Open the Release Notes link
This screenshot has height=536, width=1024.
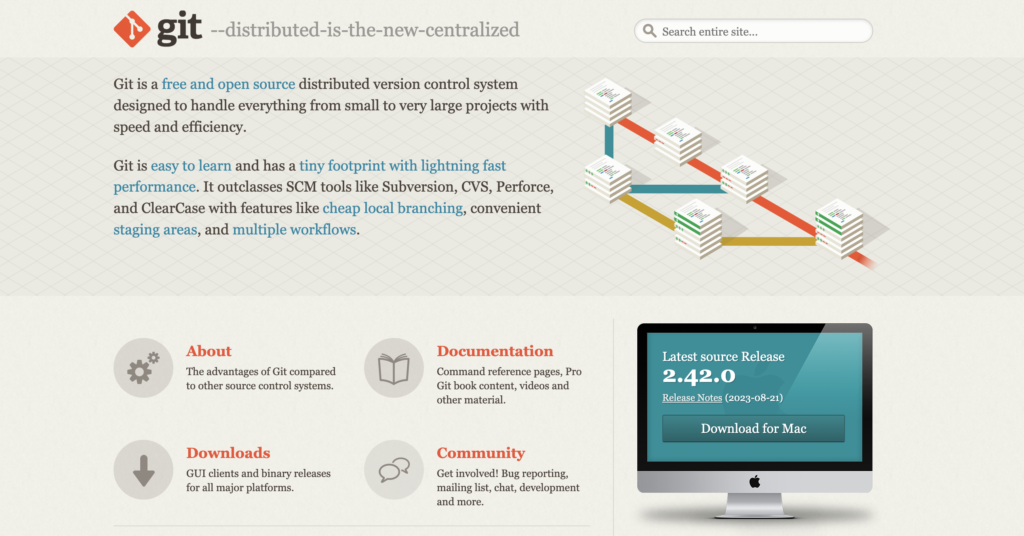click(692, 398)
